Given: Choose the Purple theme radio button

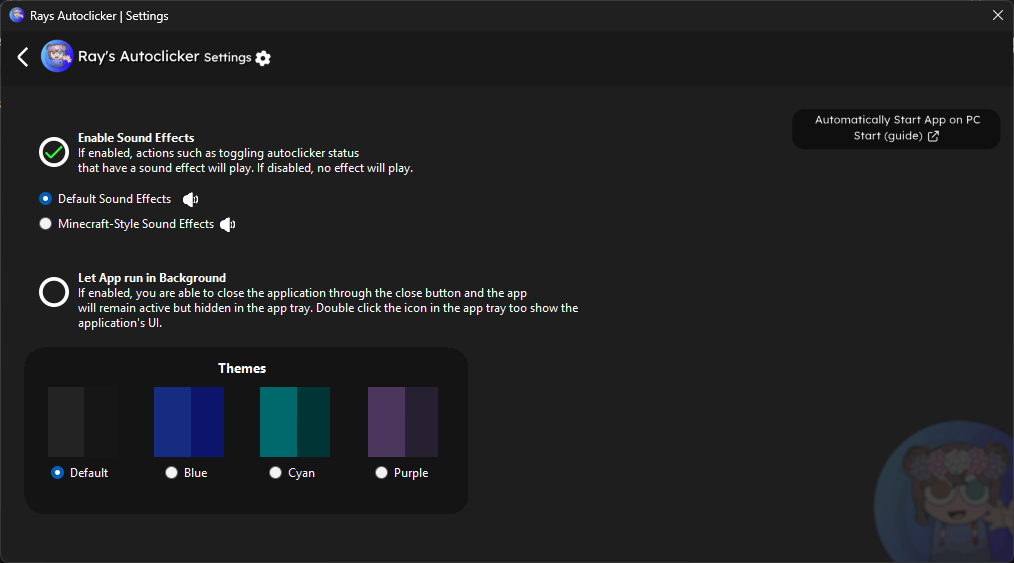Looking at the screenshot, I should 382,473.
